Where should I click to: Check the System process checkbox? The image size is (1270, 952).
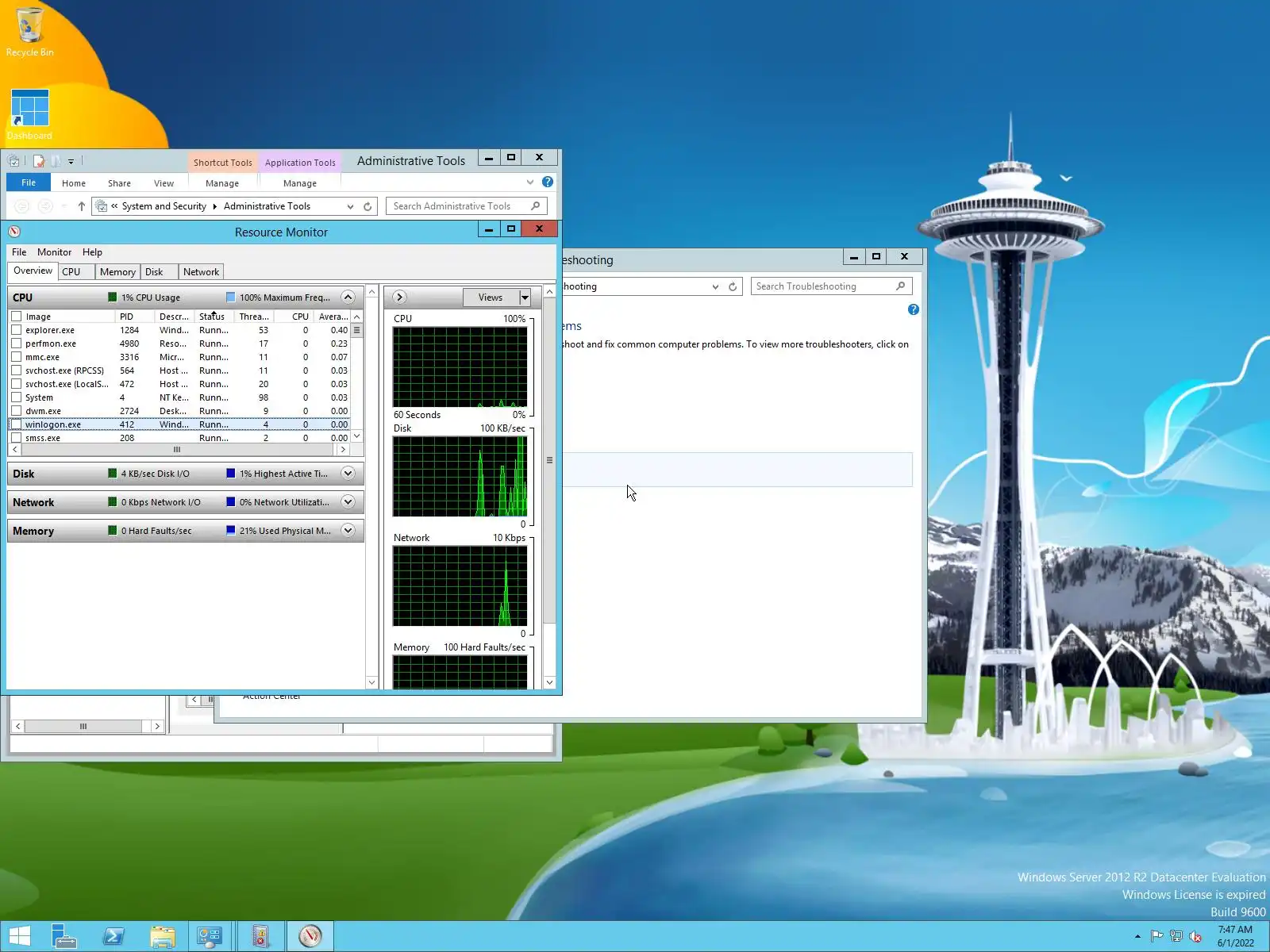(x=16, y=397)
